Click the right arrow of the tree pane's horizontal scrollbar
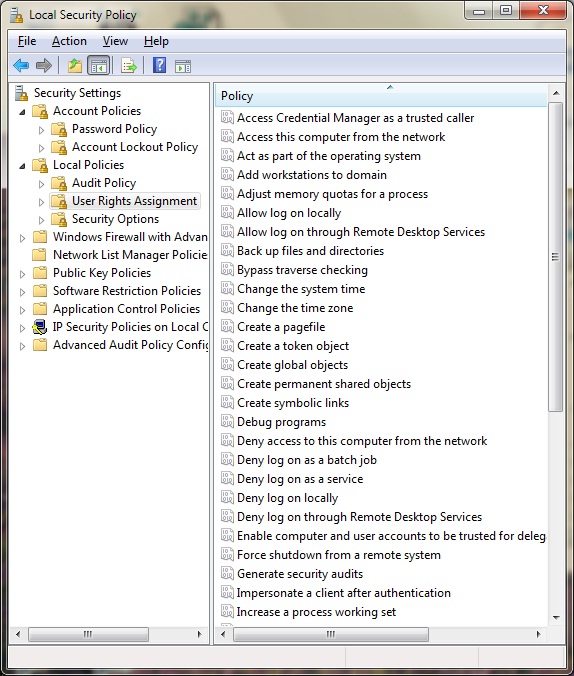The height and width of the screenshot is (676, 574). (199, 634)
